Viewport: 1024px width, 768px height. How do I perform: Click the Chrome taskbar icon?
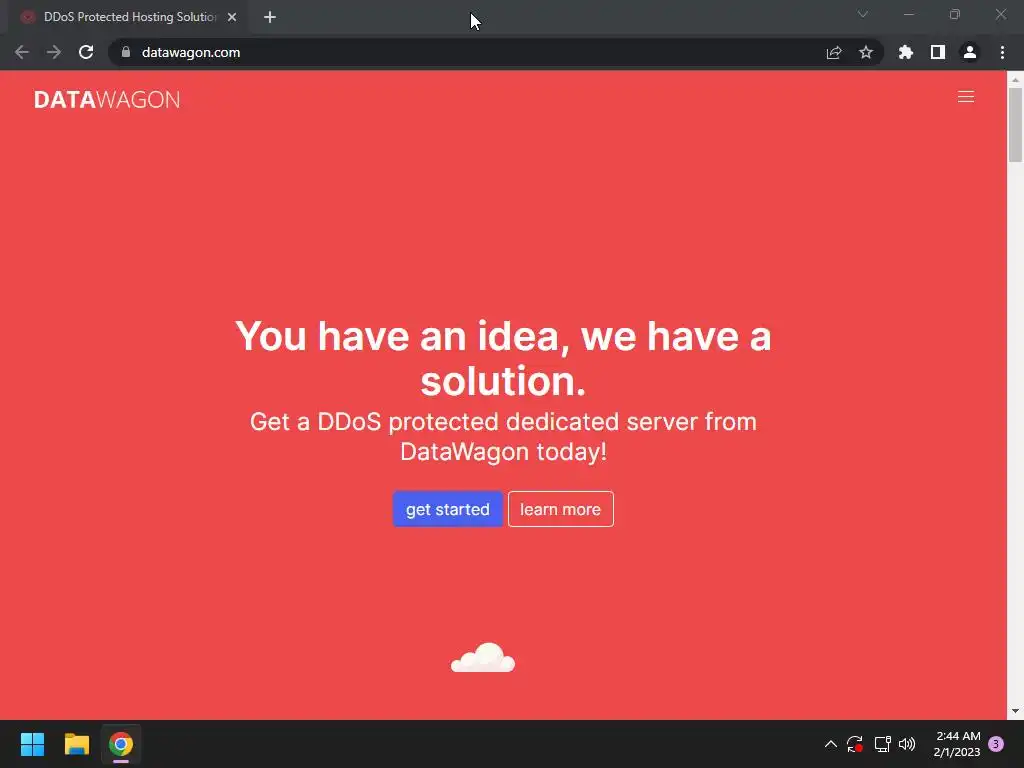[121, 744]
